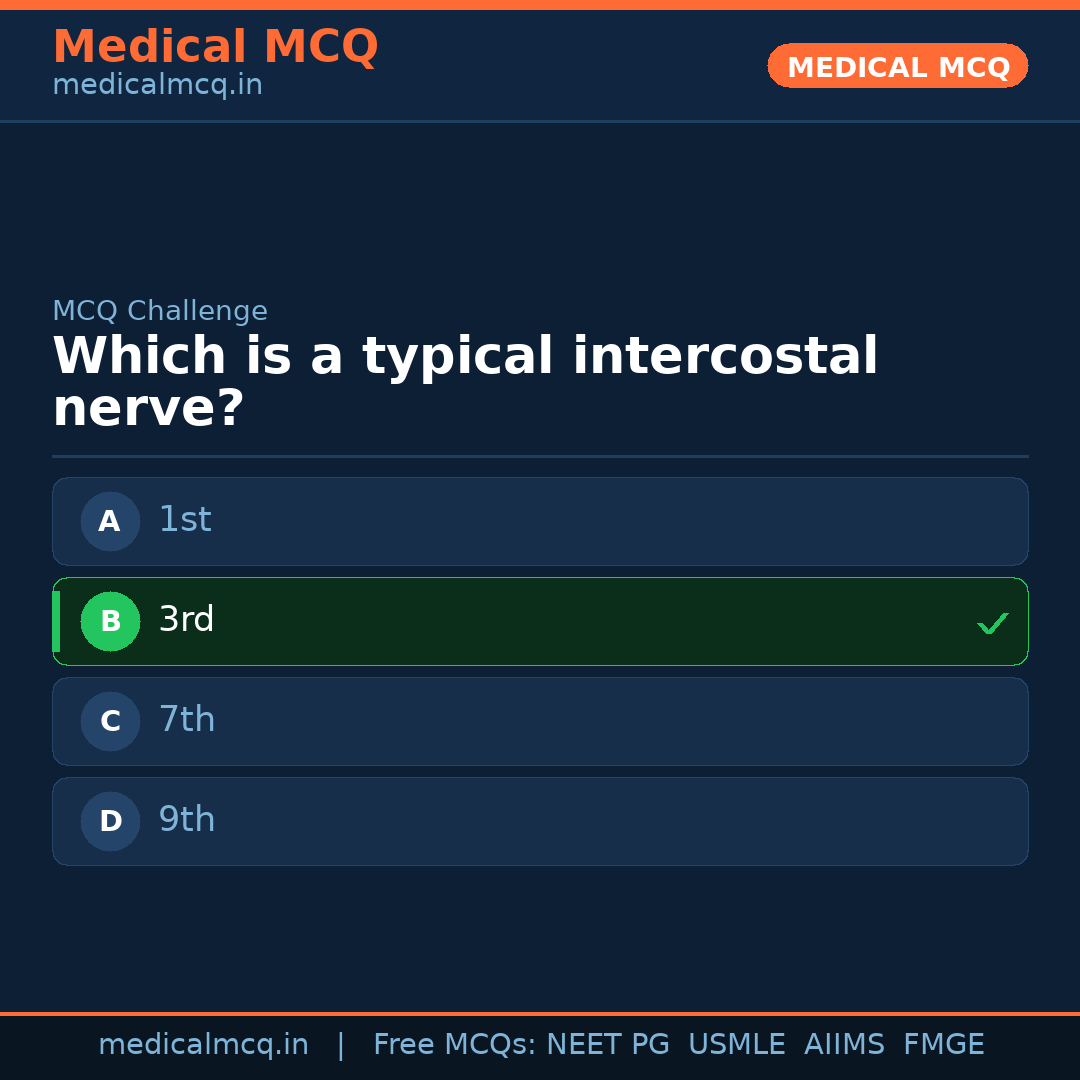The image size is (1080, 1080).
Task: Click the FMGE label in the footer
Action: (943, 1044)
